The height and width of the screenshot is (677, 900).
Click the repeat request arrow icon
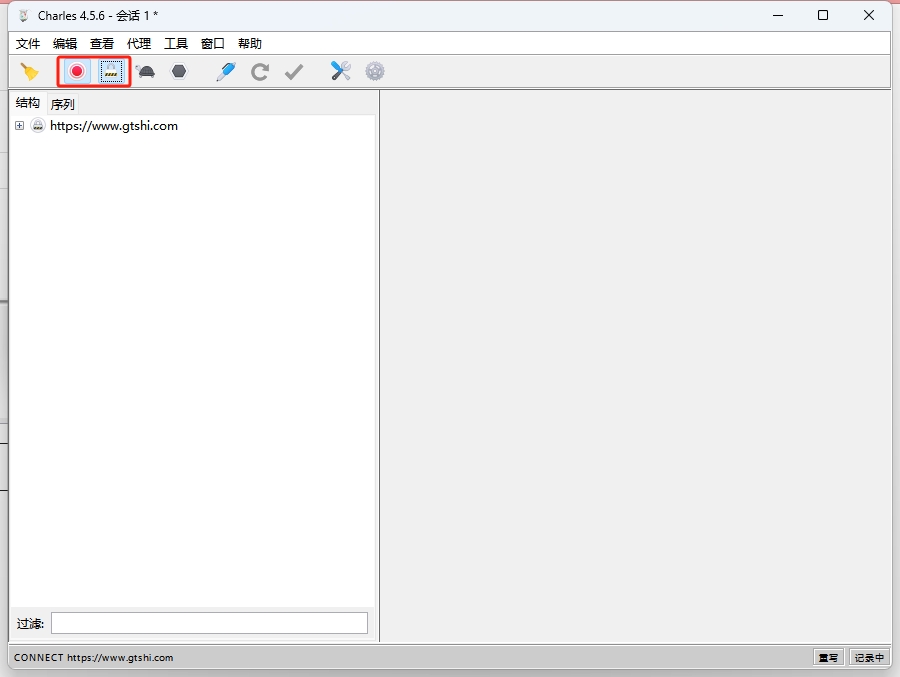coord(260,72)
